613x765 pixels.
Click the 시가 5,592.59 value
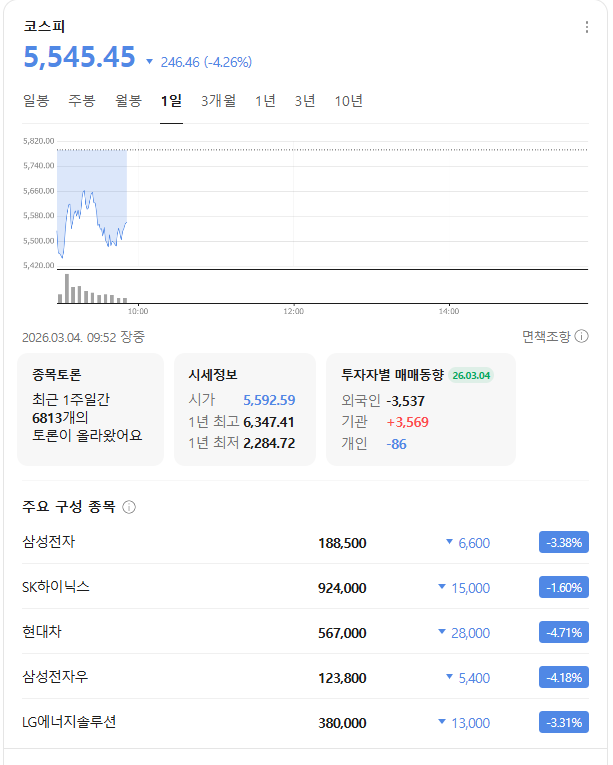[x=269, y=401]
